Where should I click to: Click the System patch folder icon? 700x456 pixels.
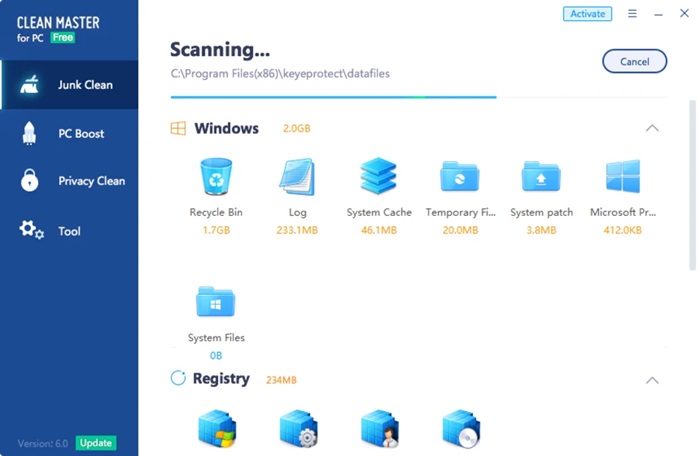tap(541, 177)
